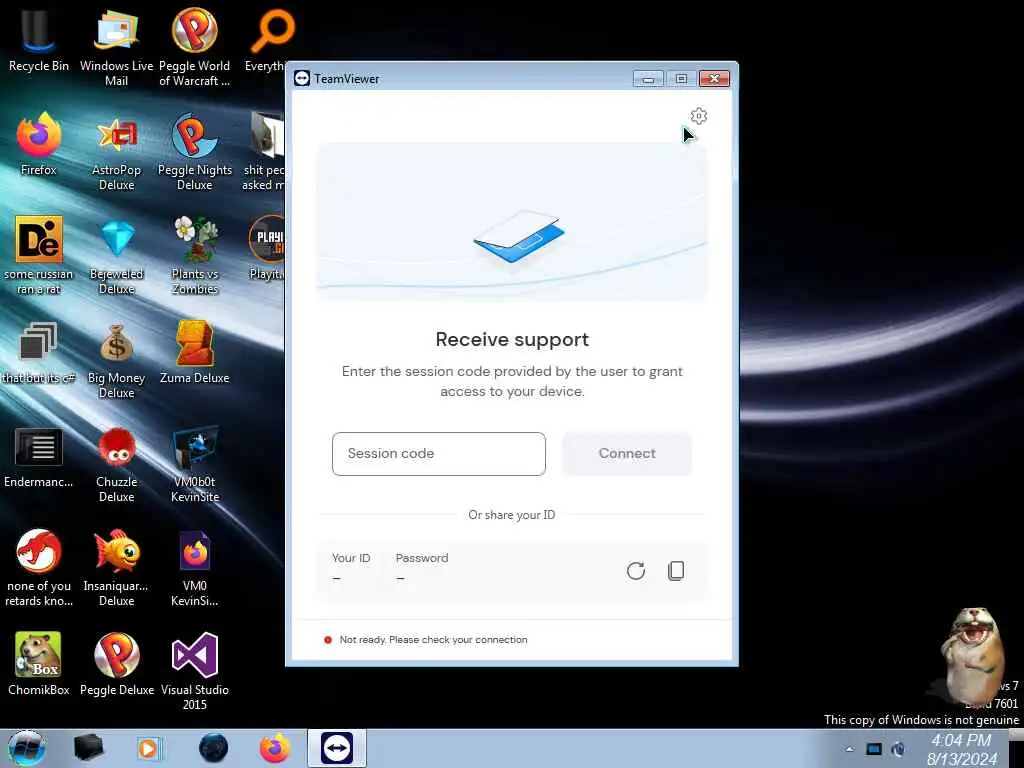The width and height of the screenshot is (1024, 768).
Task: Close the TeamViewer window
Action: 714,79
